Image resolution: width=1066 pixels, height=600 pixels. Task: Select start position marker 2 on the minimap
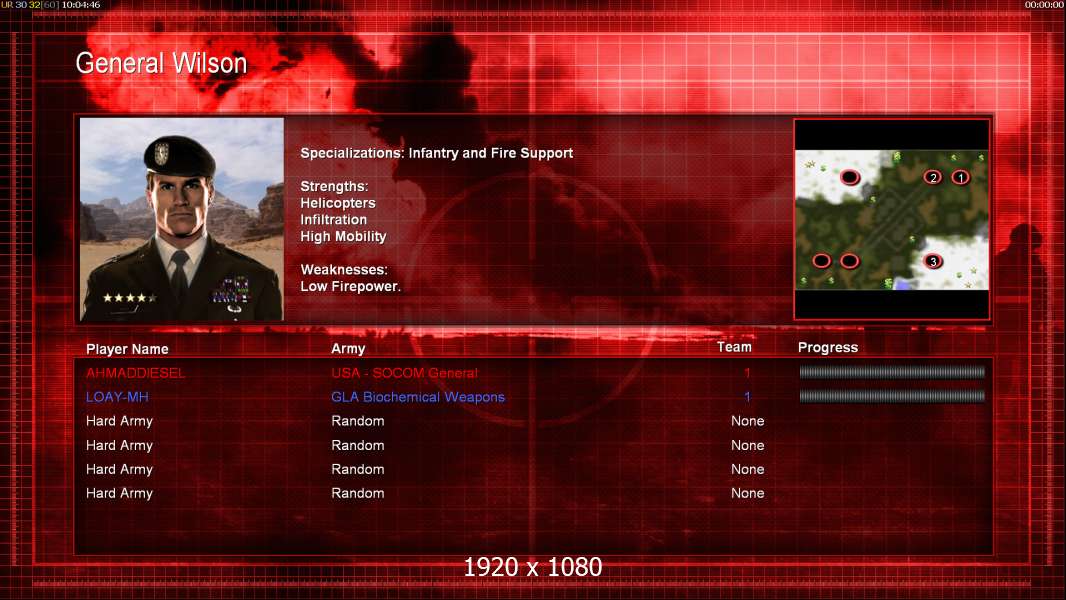tap(933, 177)
